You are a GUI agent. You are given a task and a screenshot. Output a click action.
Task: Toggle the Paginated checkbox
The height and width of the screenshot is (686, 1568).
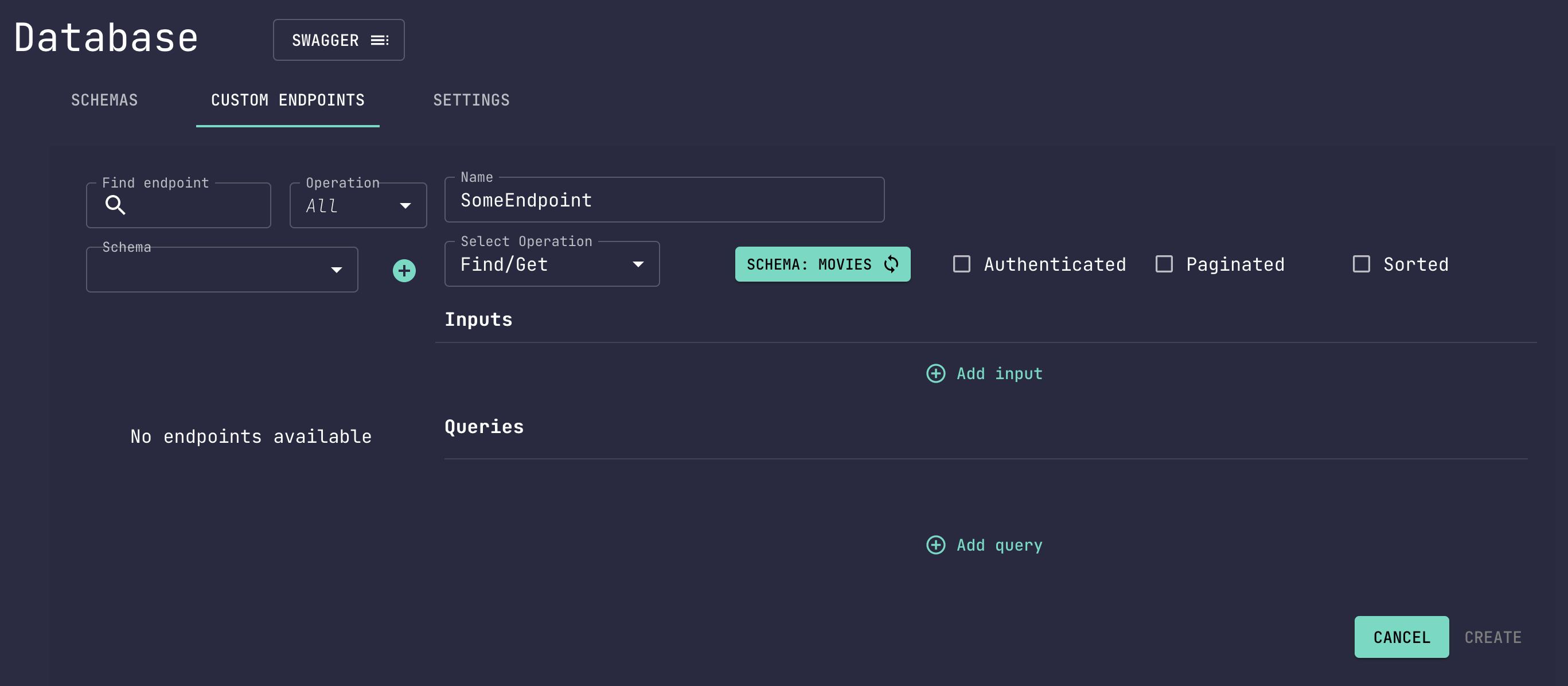pos(1164,264)
